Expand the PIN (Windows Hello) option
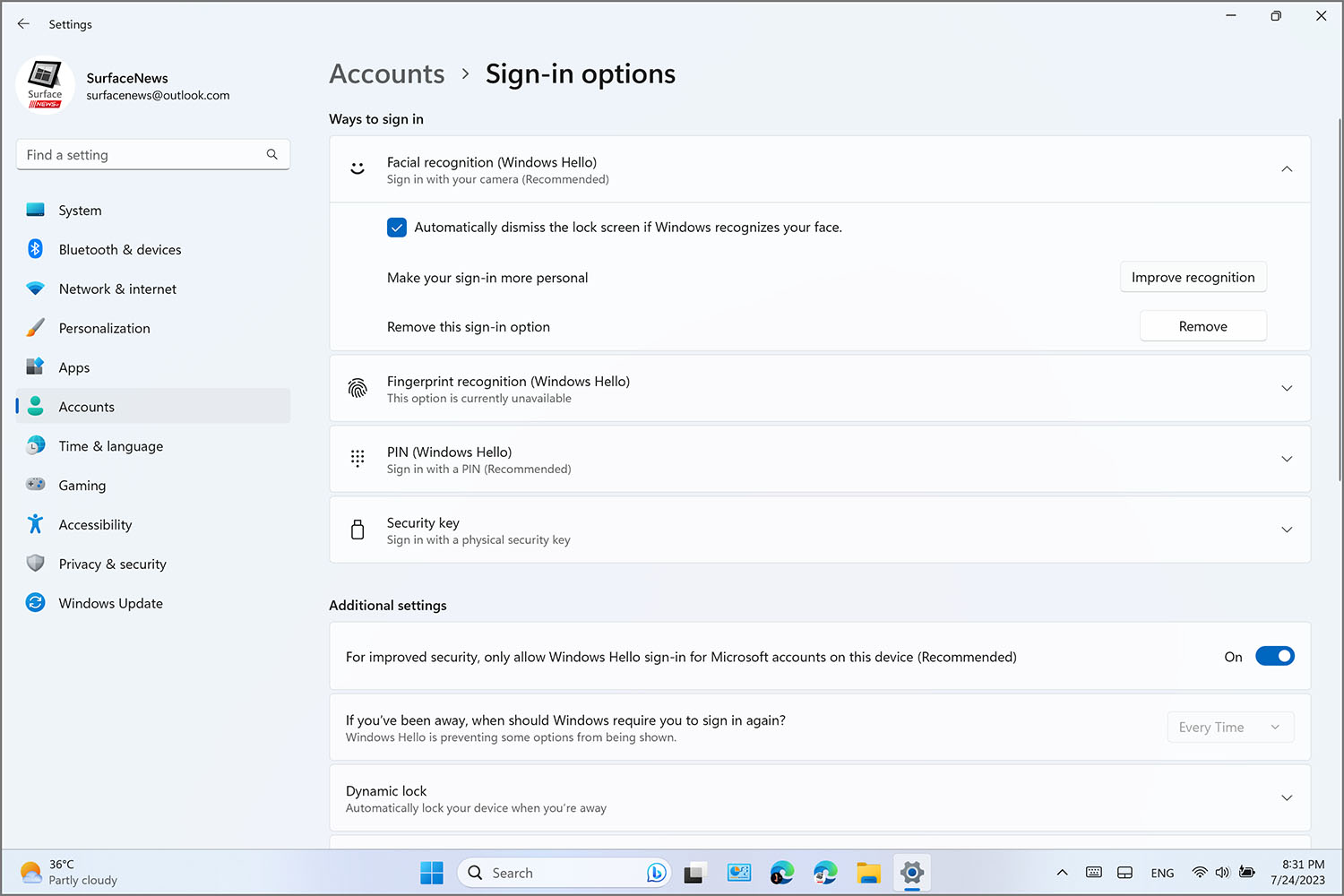Image resolution: width=1344 pixels, height=896 pixels. (x=1287, y=459)
